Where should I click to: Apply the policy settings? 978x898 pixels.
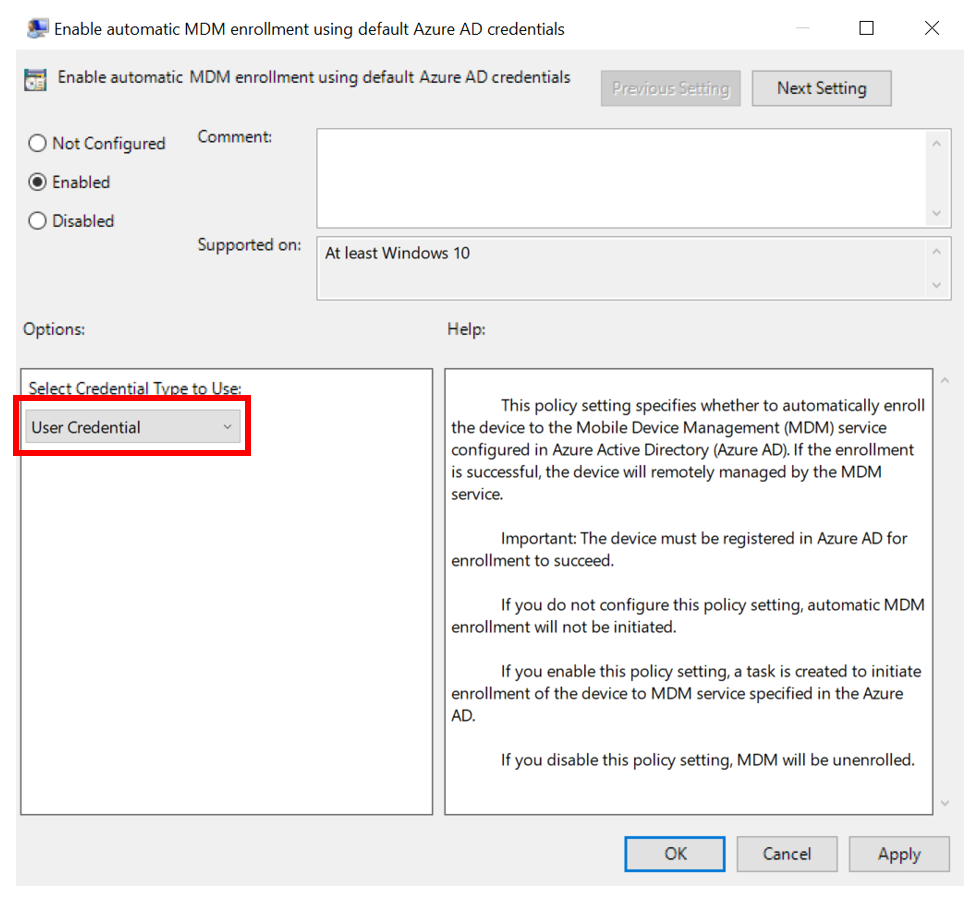point(898,854)
